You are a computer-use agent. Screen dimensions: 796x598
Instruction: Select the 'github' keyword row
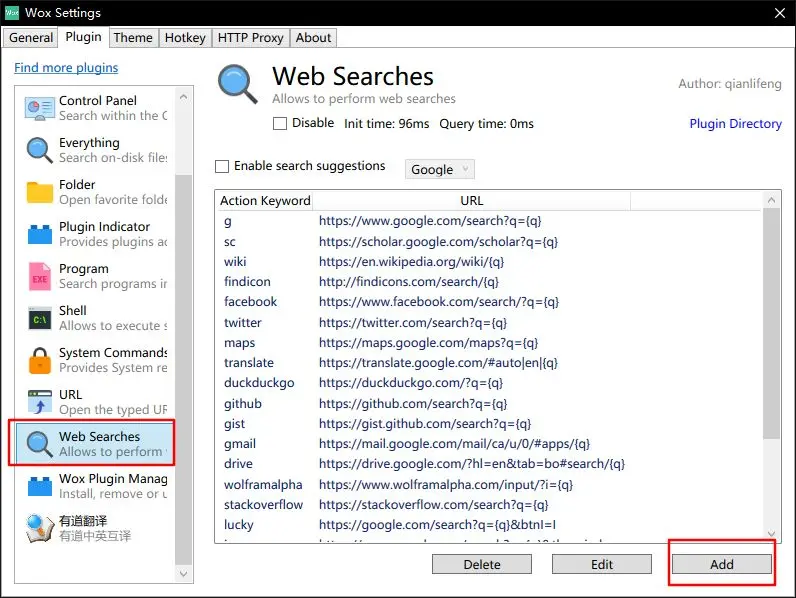(x=488, y=404)
